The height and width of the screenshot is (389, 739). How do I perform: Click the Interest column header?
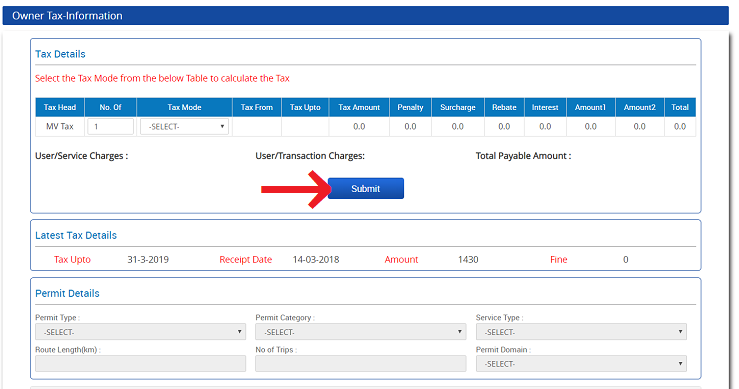pyautogui.click(x=545, y=108)
